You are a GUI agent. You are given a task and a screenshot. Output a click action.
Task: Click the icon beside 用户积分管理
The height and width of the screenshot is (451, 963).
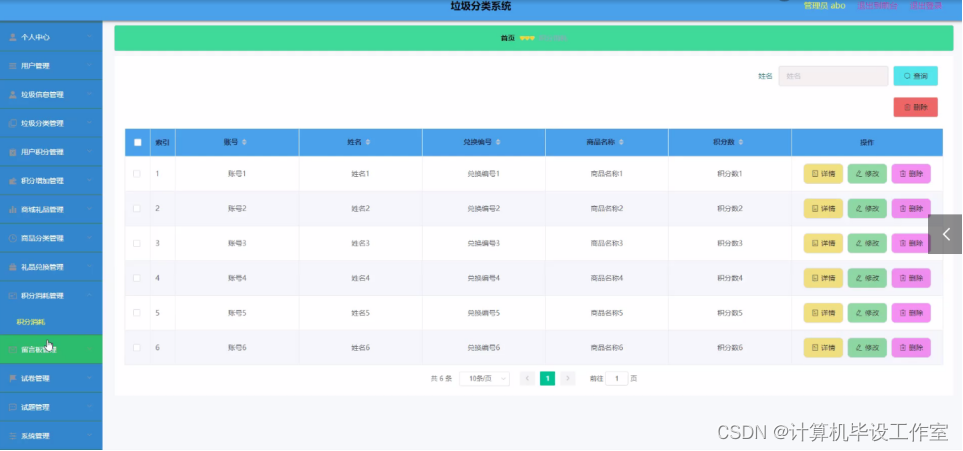(x=13, y=152)
